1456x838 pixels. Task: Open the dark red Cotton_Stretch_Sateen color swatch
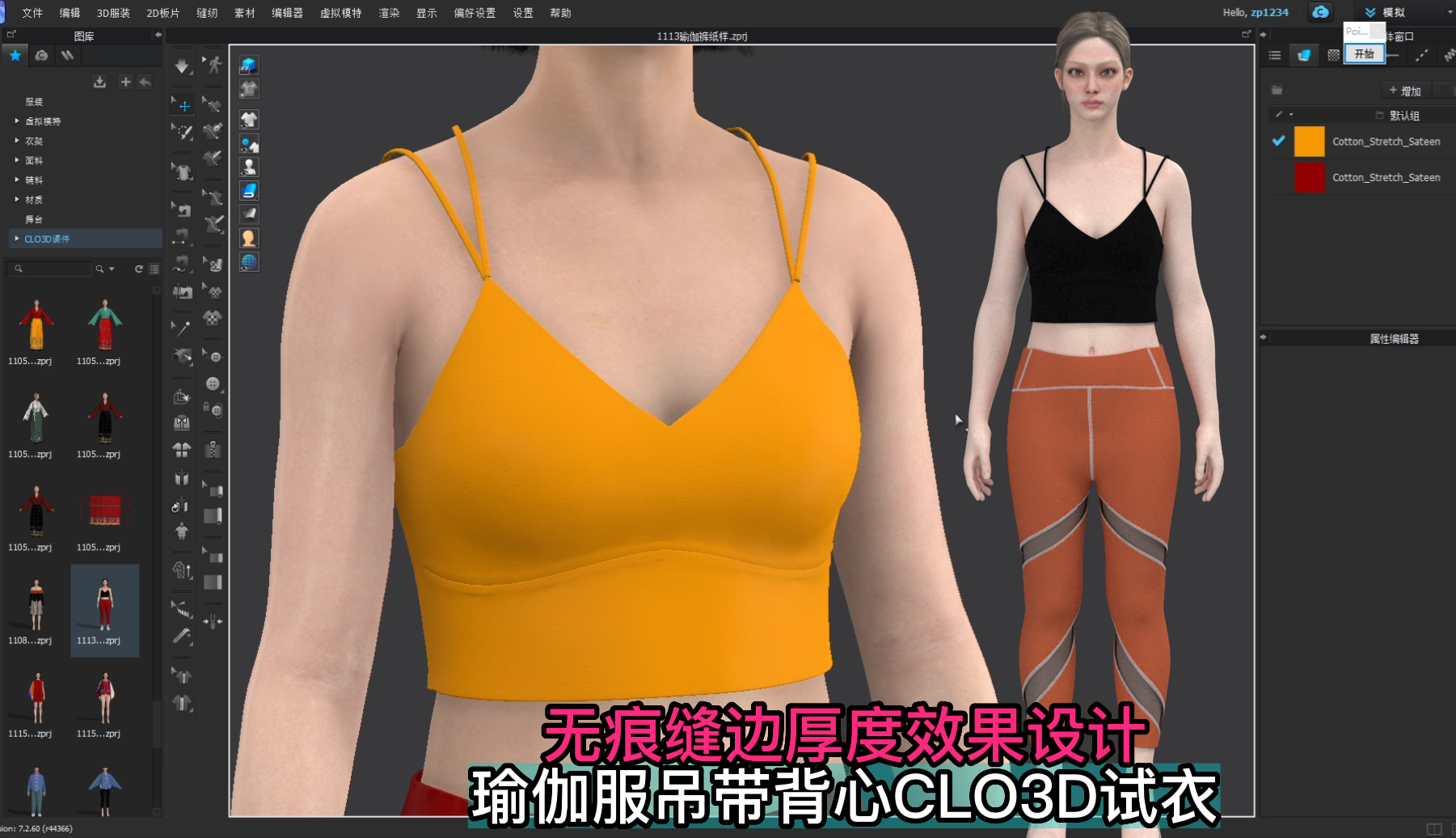pos(1309,177)
